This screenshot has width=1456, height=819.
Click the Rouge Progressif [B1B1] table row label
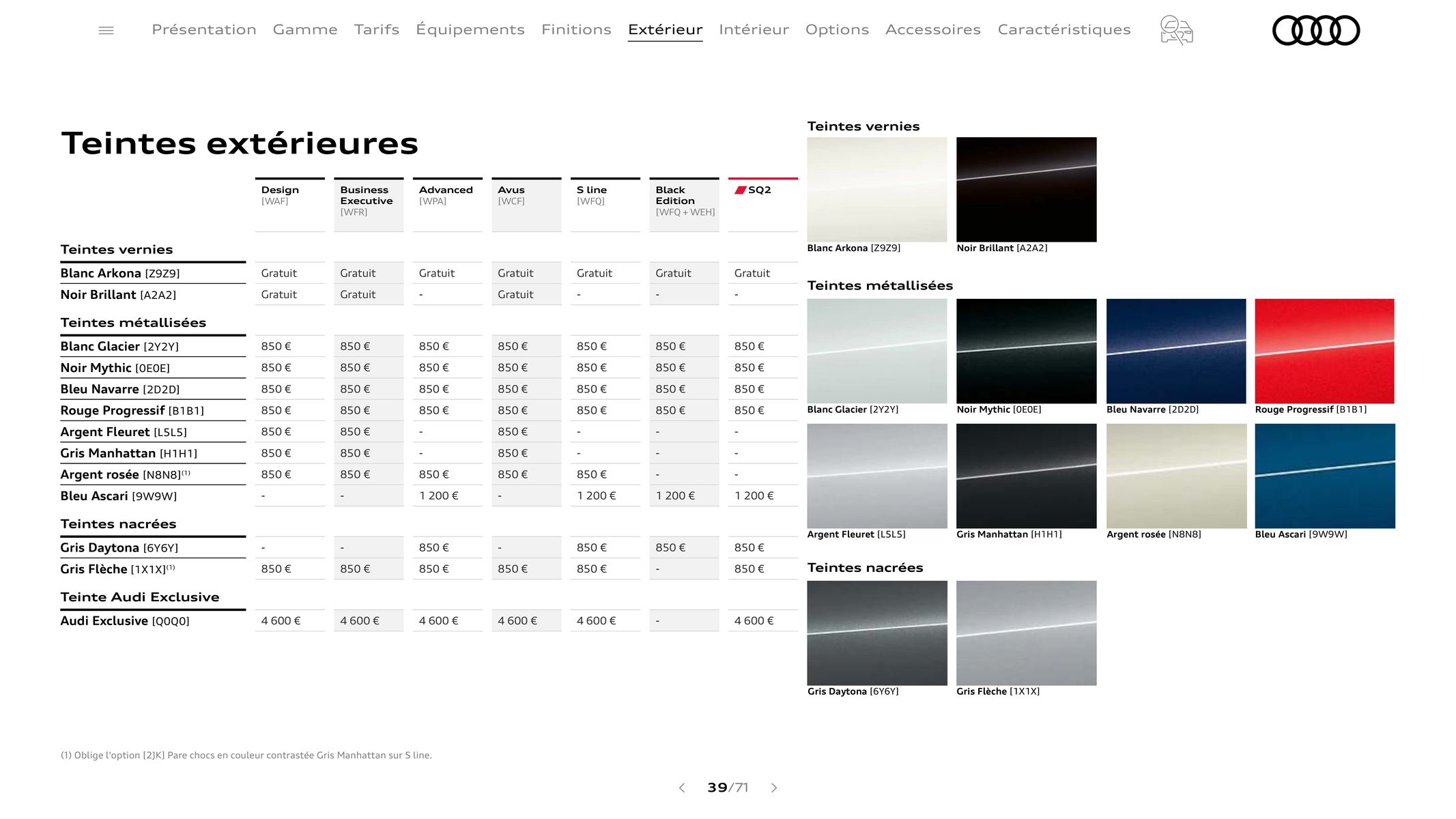(x=132, y=410)
